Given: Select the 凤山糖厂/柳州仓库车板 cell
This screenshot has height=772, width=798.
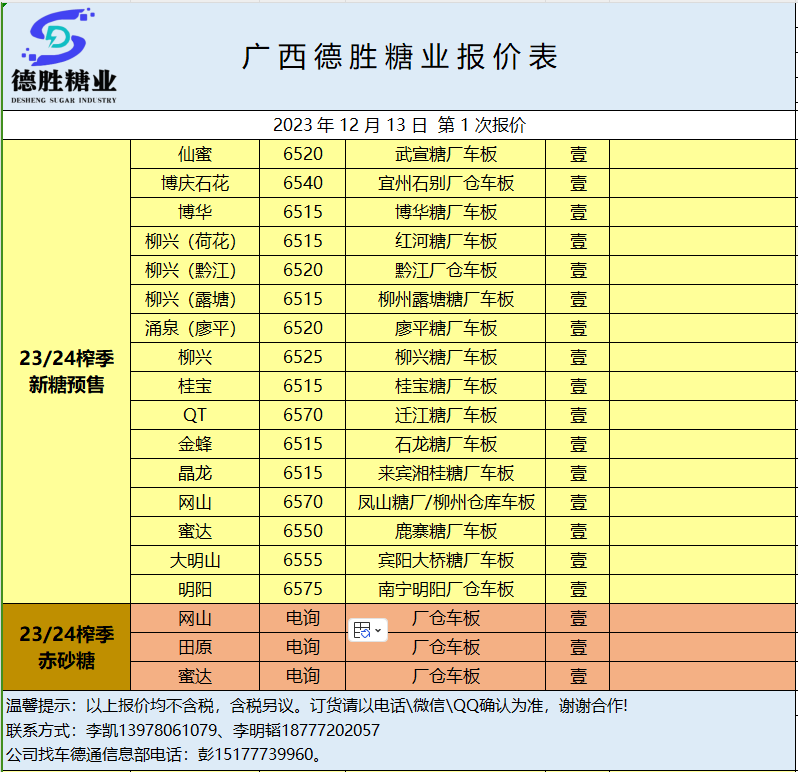Looking at the screenshot, I should [x=445, y=502].
